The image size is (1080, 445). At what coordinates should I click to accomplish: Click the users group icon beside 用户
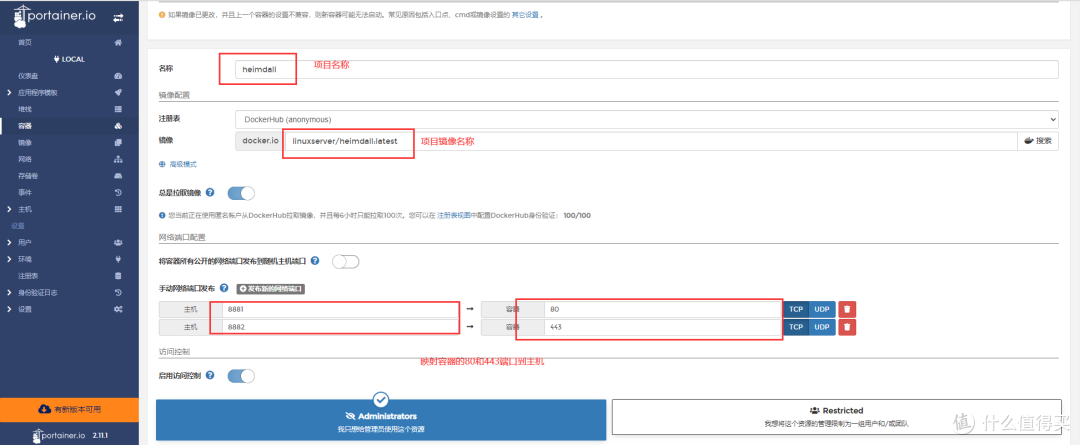coord(118,242)
